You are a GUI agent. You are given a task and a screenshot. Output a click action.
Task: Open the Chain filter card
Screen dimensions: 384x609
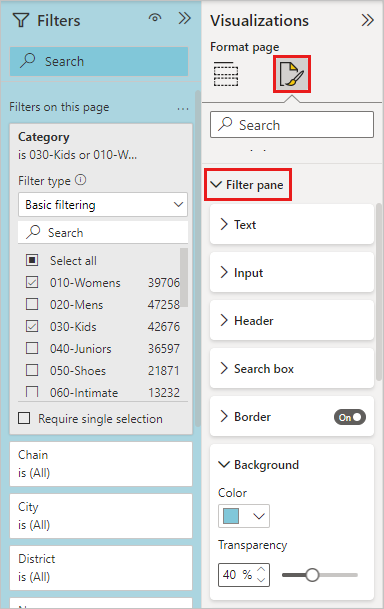pos(101,464)
